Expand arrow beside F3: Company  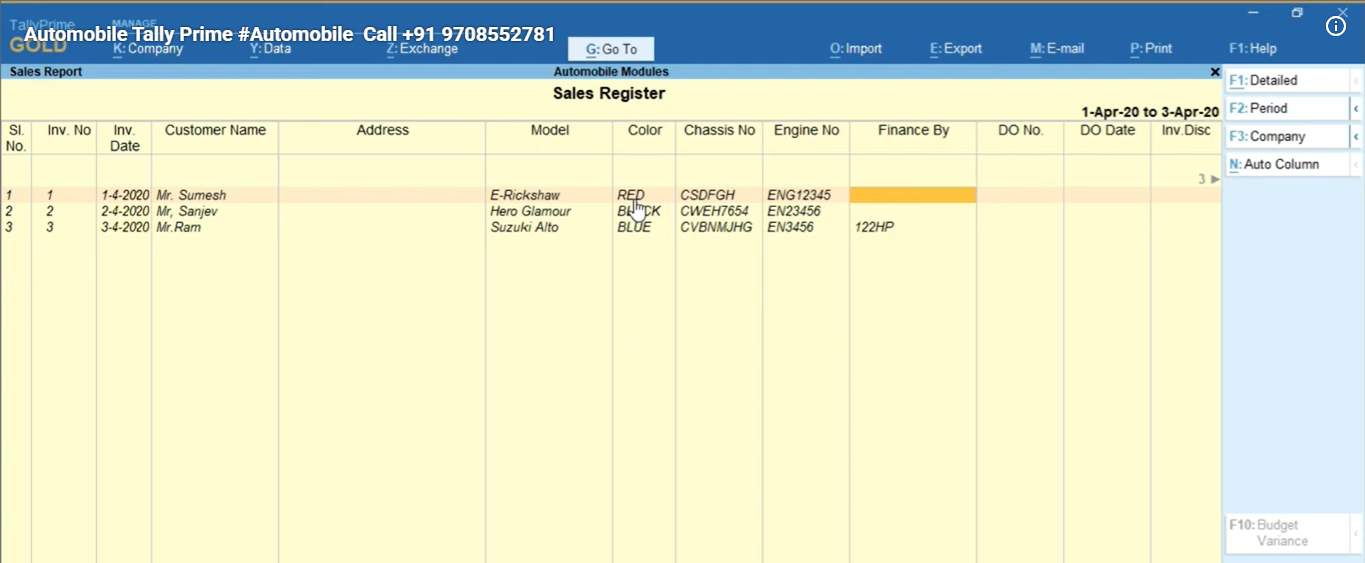(1356, 136)
